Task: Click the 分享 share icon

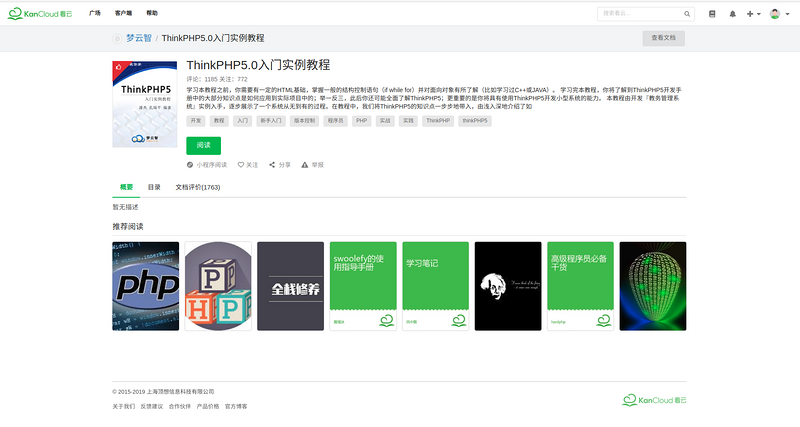Action: pyautogui.click(x=272, y=165)
